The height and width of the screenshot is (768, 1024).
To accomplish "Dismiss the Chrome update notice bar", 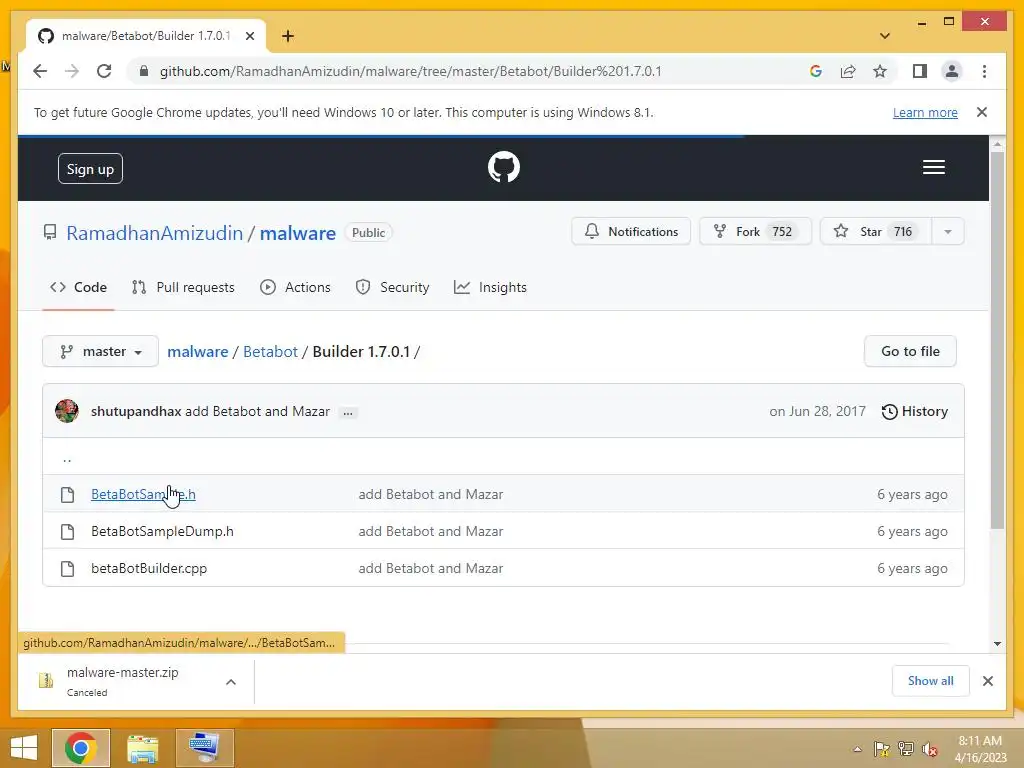I will [x=982, y=112].
